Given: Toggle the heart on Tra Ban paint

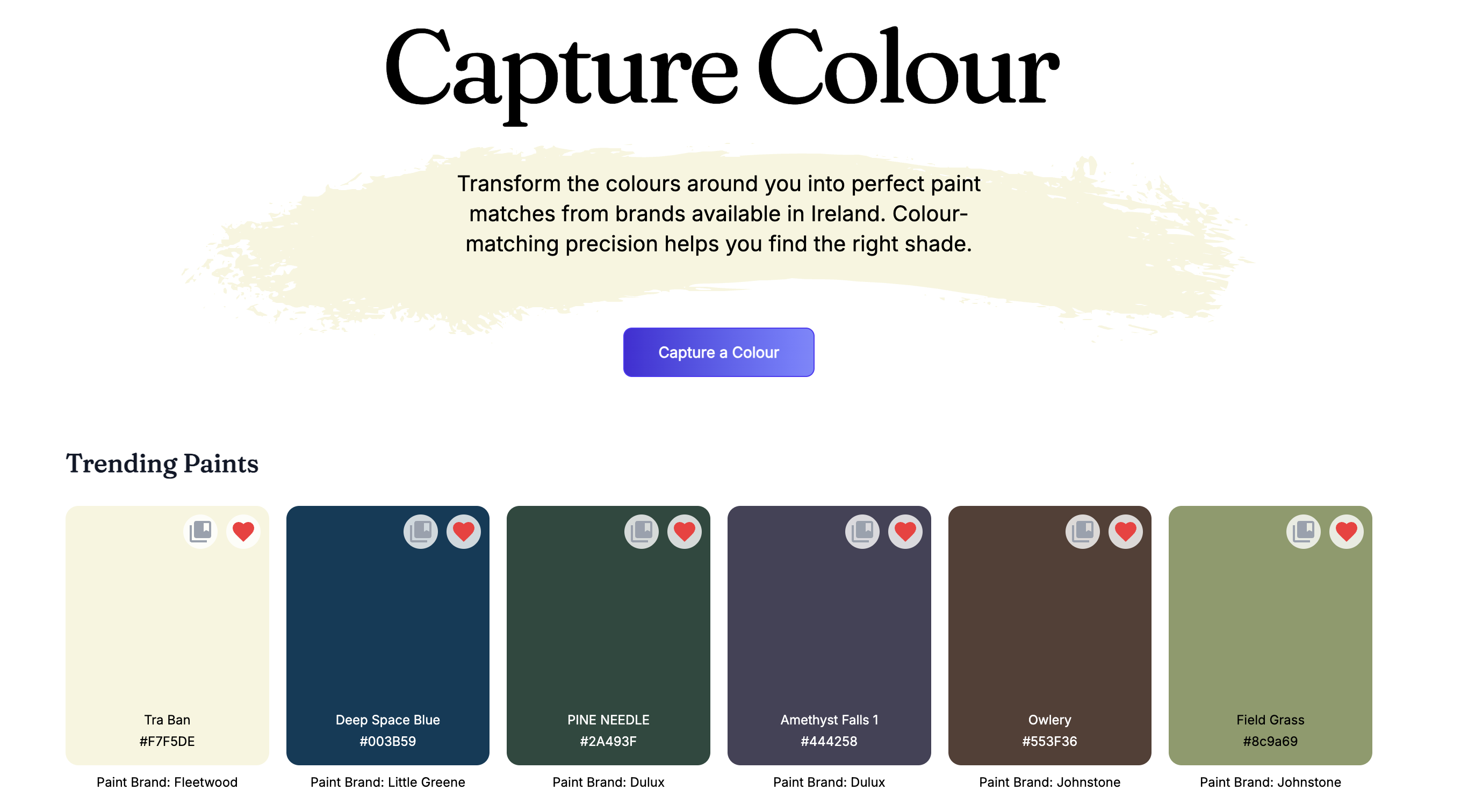Looking at the screenshot, I should 243,531.
